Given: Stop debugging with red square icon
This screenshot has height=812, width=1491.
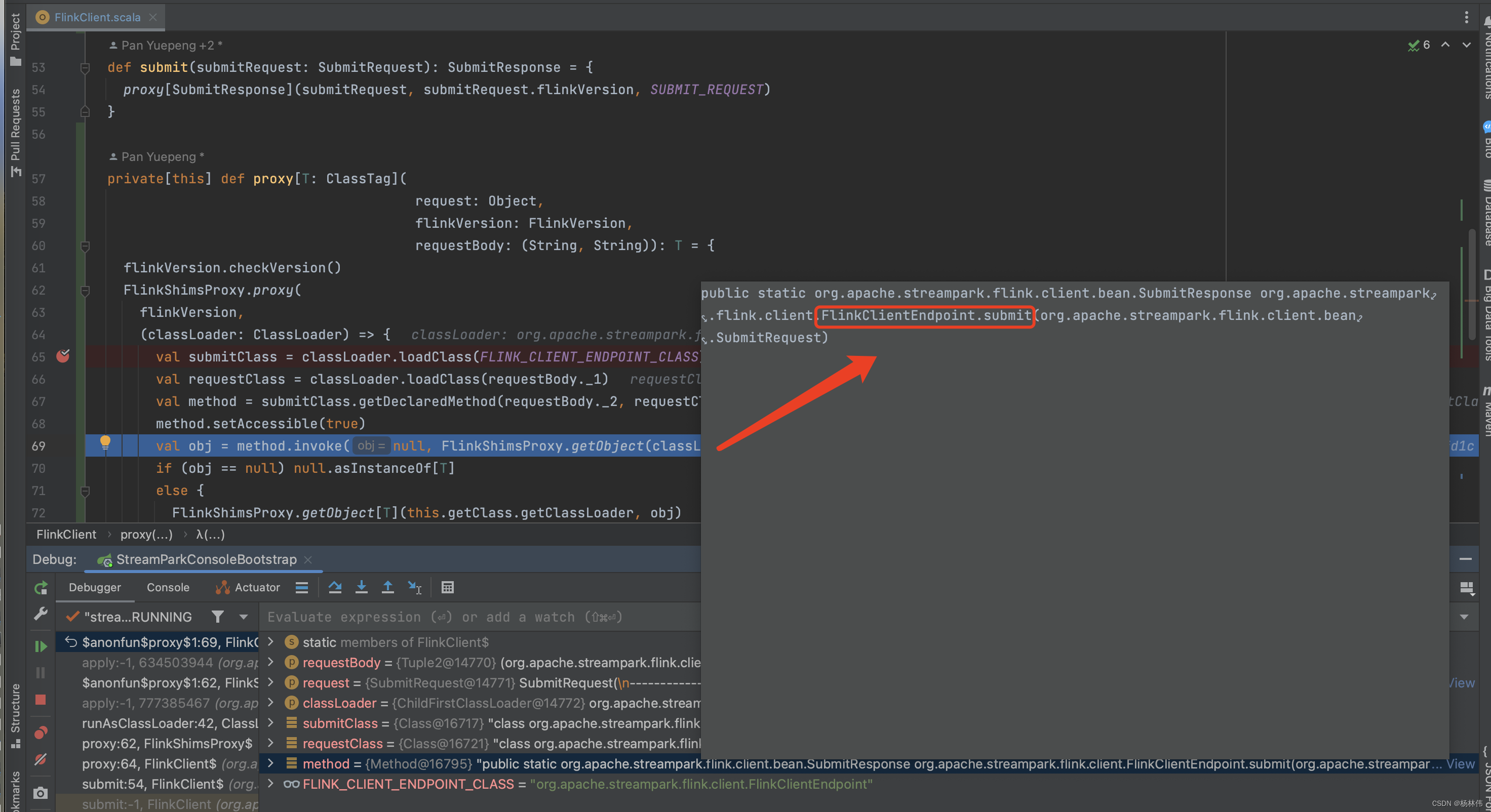Looking at the screenshot, I should point(41,700).
